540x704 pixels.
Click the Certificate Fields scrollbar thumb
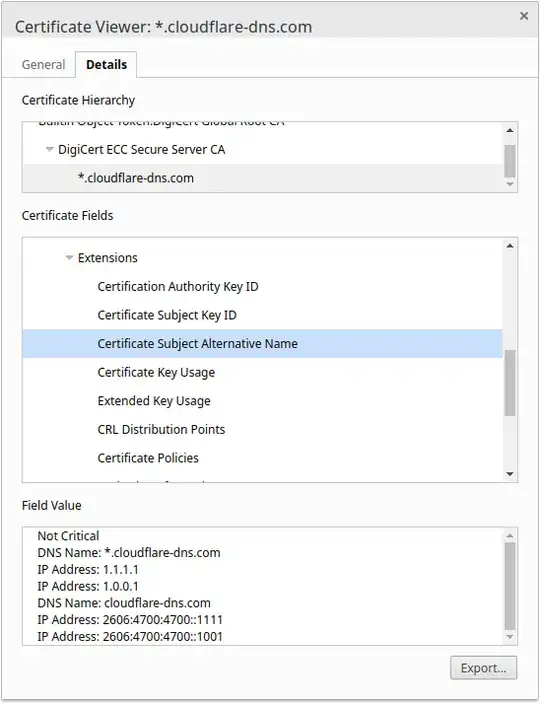click(x=509, y=383)
